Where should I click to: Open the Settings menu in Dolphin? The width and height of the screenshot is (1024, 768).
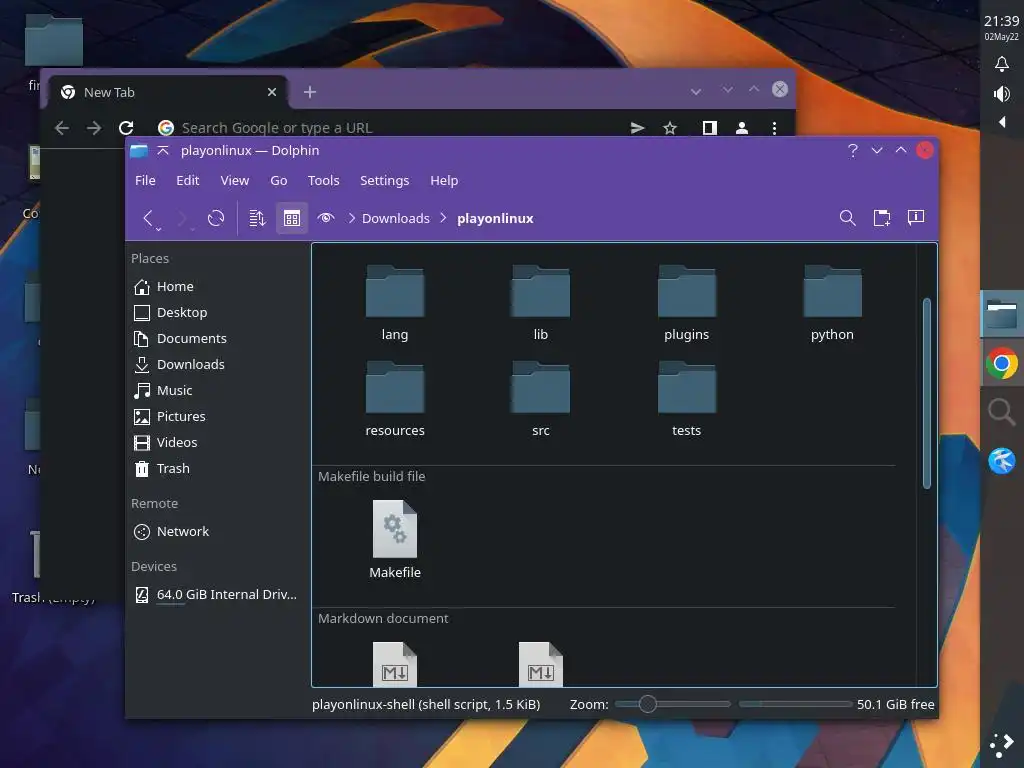[384, 180]
